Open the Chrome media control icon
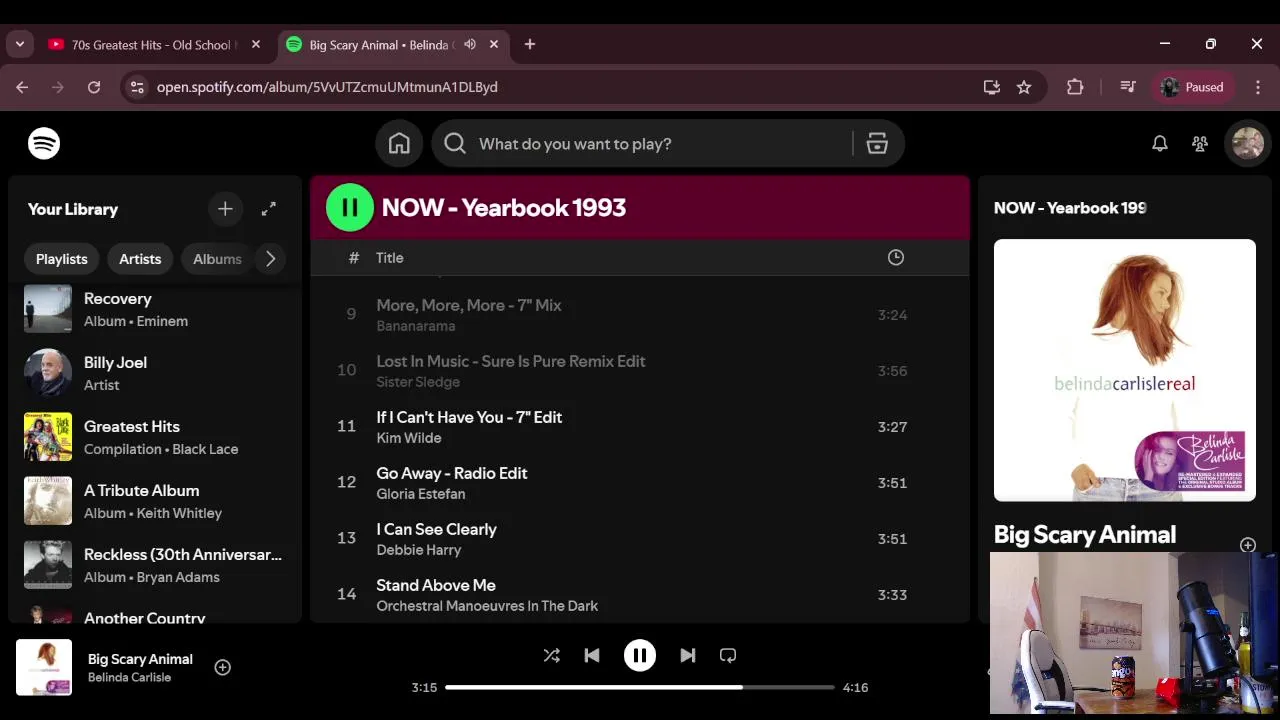The width and height of the screenshot is (1280, 720). point(1128,87)
